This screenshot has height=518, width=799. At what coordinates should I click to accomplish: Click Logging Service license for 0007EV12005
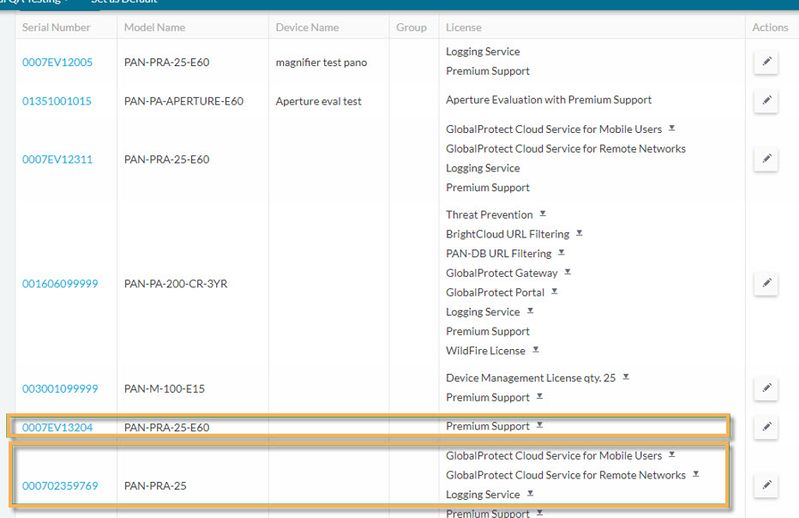pos(483,51)
